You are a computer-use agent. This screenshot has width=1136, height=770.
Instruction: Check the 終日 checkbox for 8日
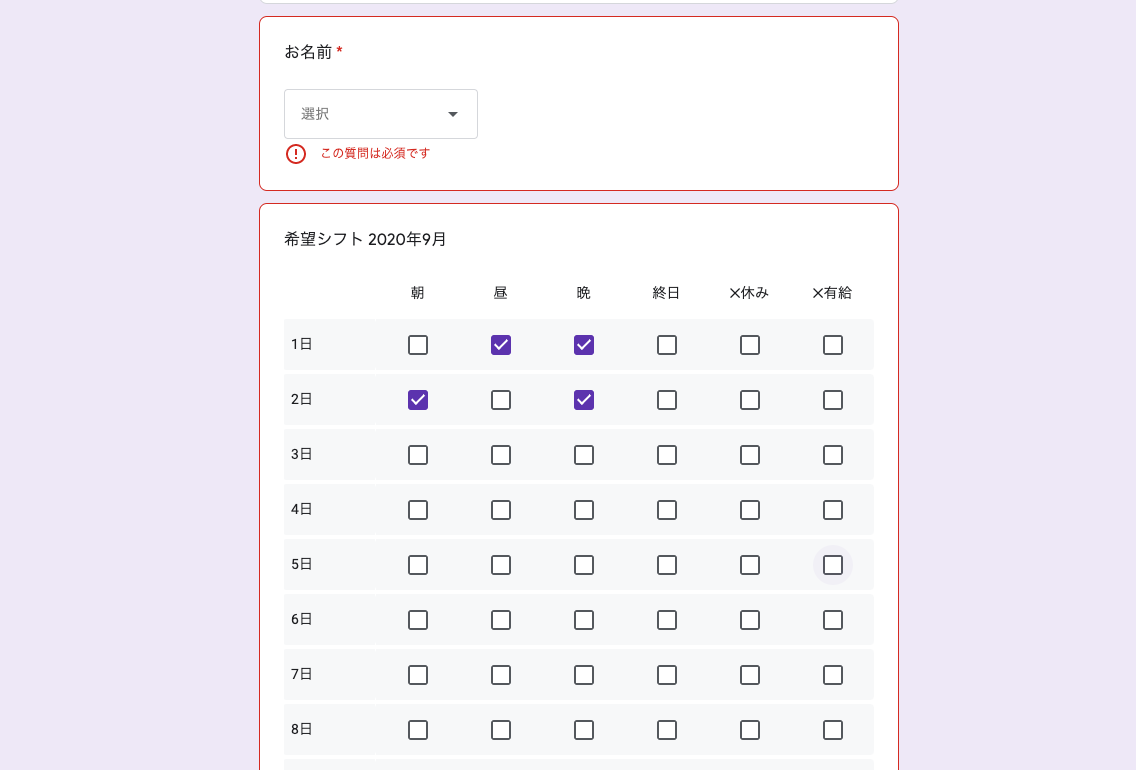[x=667, y=730]
